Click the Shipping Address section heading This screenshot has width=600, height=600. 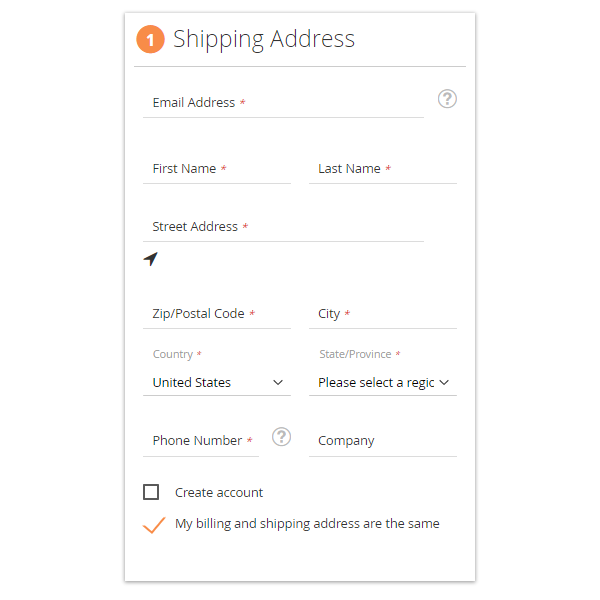(264, 39)
